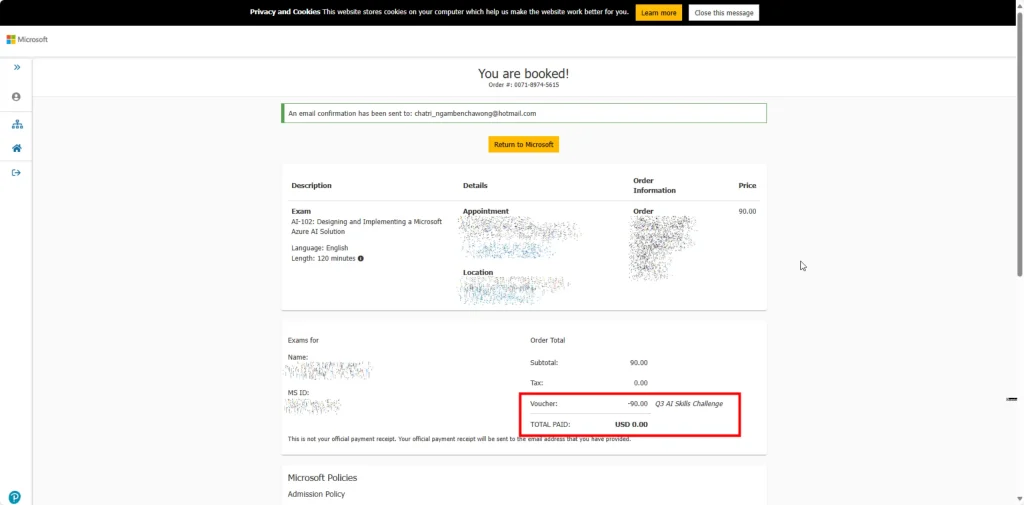Click the 'Description' column header
1024x505 pixels.
click(x=311, y=186)
